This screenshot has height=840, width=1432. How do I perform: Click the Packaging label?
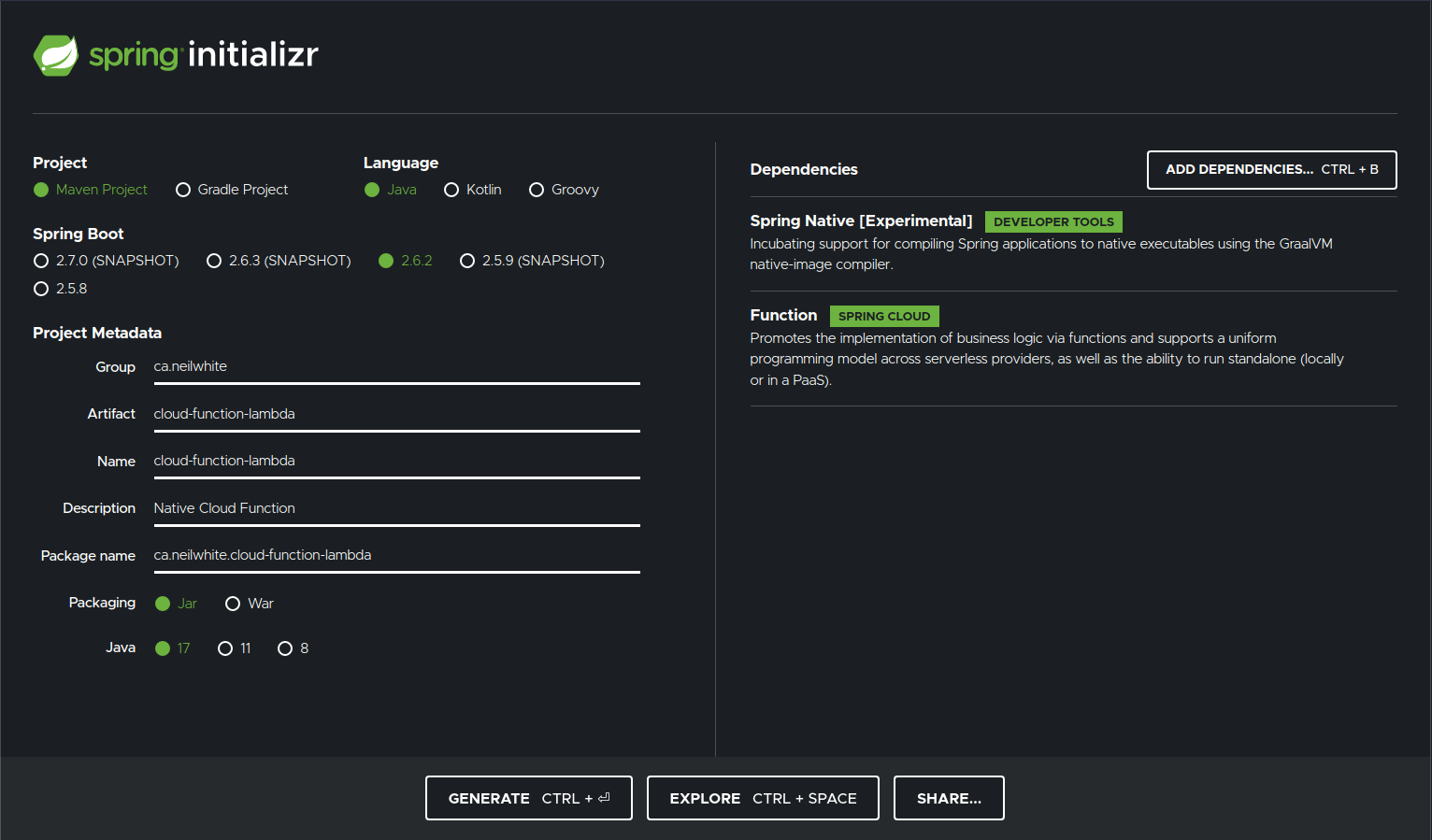(102, 603)
